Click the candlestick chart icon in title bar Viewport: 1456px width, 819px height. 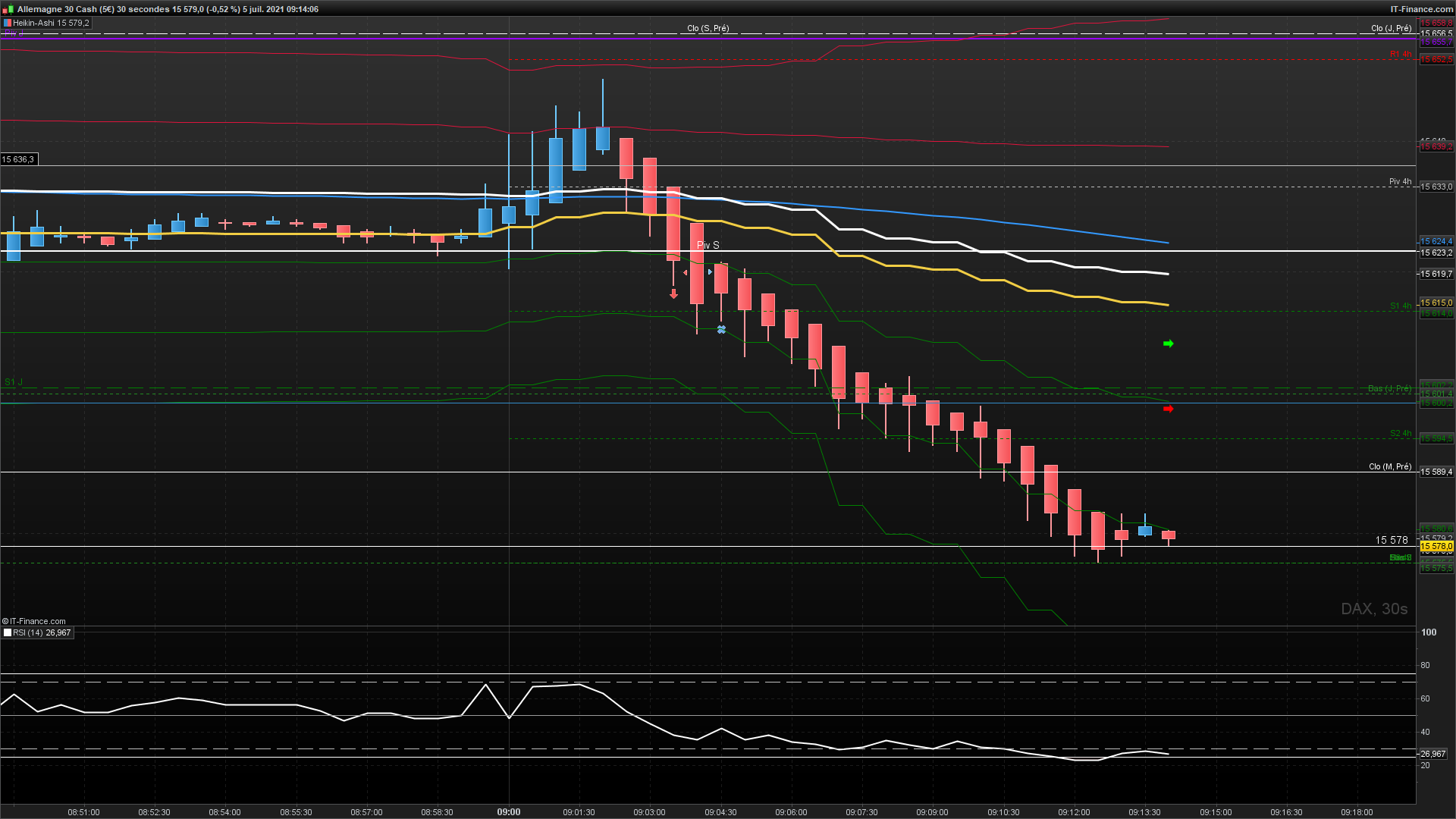pos(9,9)
